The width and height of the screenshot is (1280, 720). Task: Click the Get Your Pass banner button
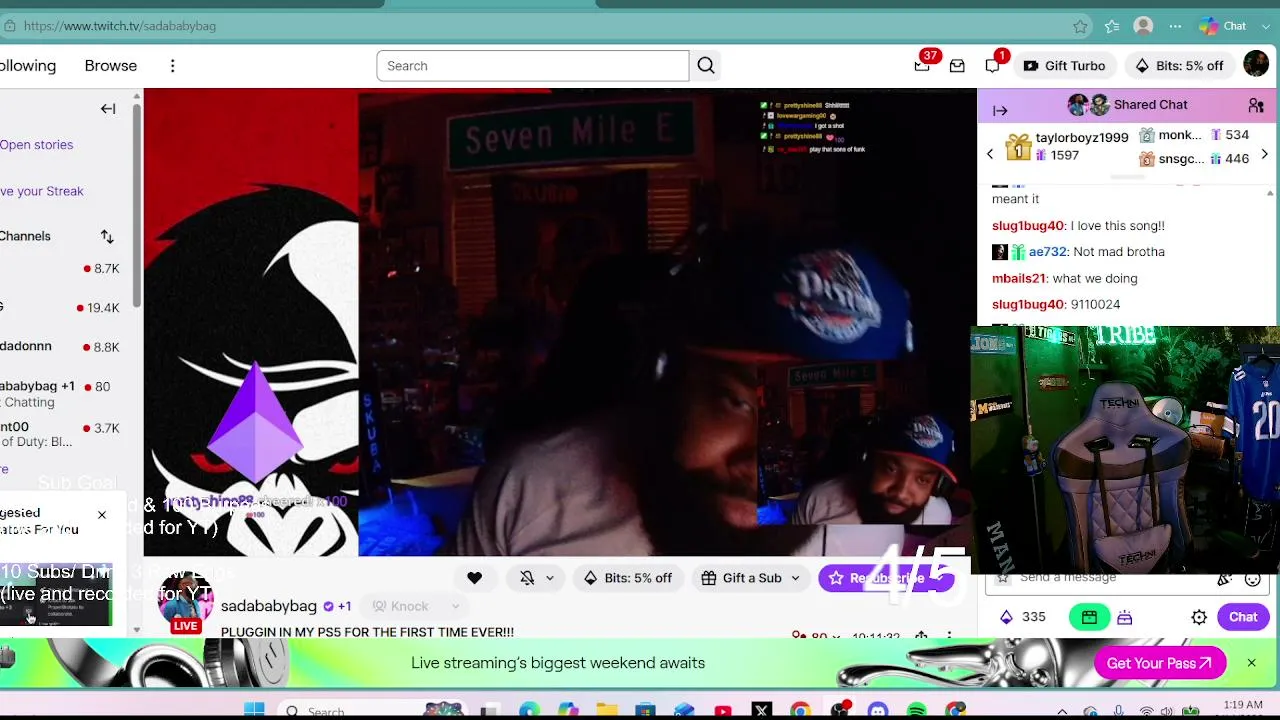click(x=1159, y=663)
